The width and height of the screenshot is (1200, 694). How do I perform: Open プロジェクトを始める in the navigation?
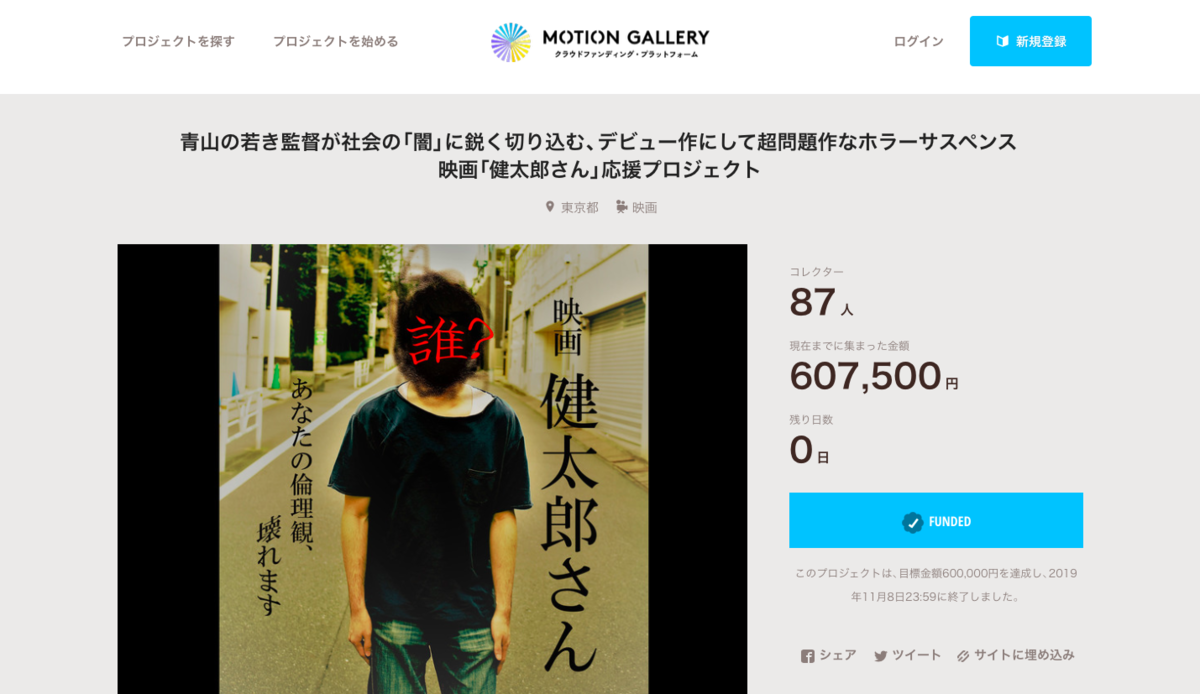click(336, 41)
